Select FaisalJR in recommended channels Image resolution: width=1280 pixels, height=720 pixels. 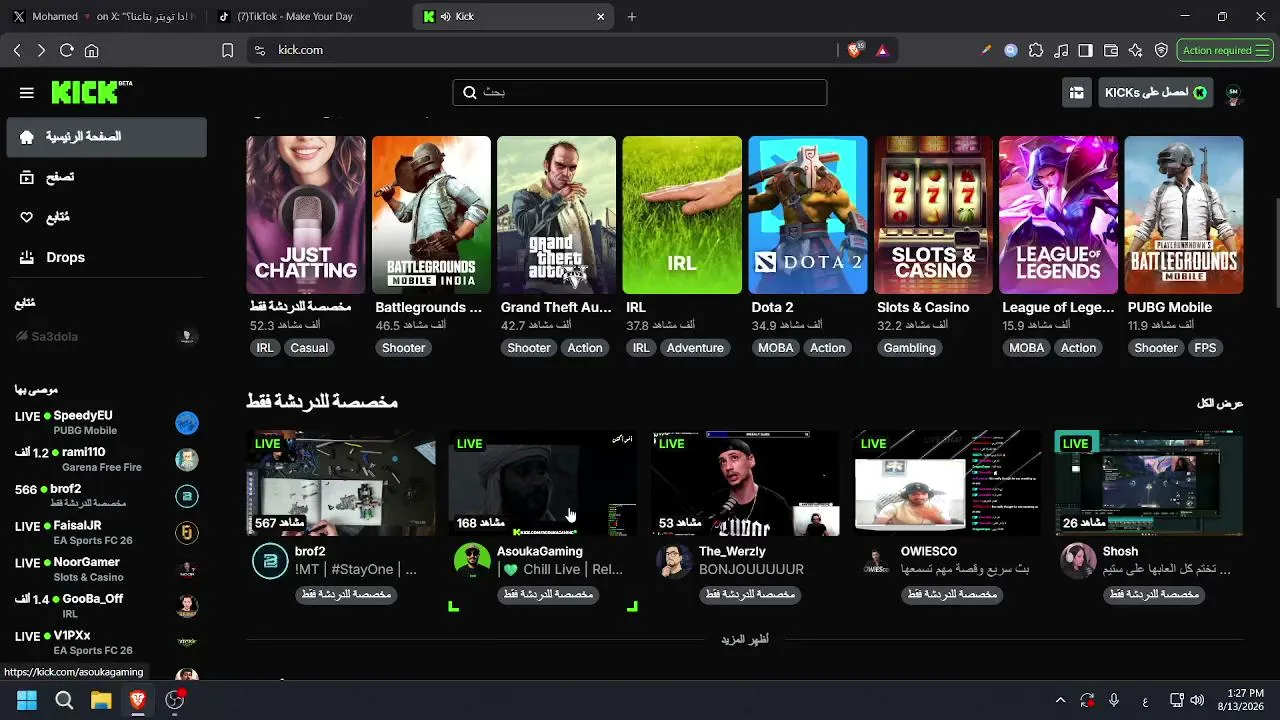[x=107, y=533]
